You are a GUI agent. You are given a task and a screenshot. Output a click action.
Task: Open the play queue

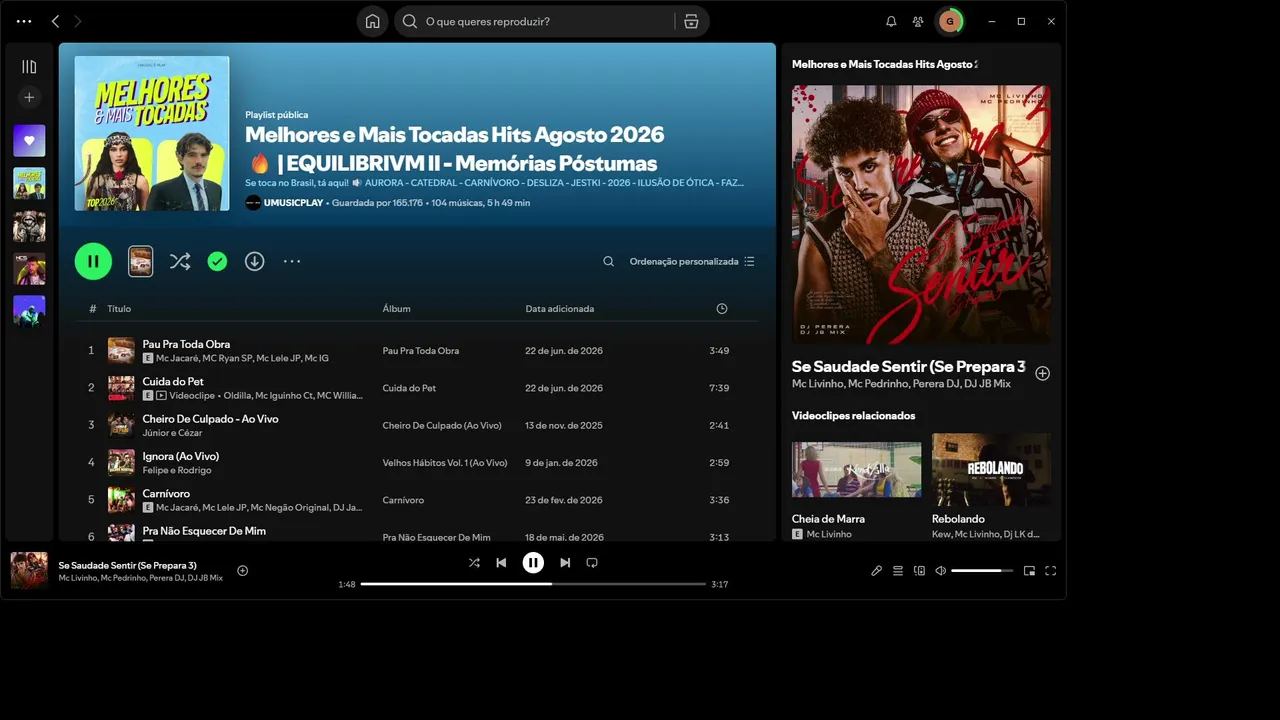tap(898, 571)
